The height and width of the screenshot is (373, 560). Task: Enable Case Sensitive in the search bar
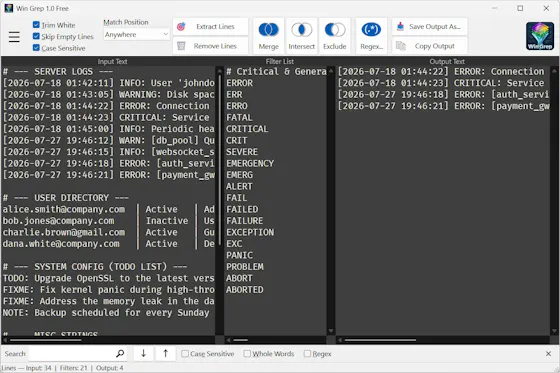[185, 354]
